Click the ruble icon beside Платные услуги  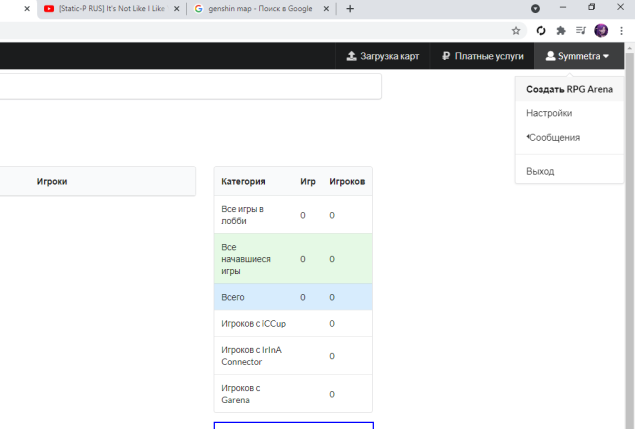click(x=446, y=56)
